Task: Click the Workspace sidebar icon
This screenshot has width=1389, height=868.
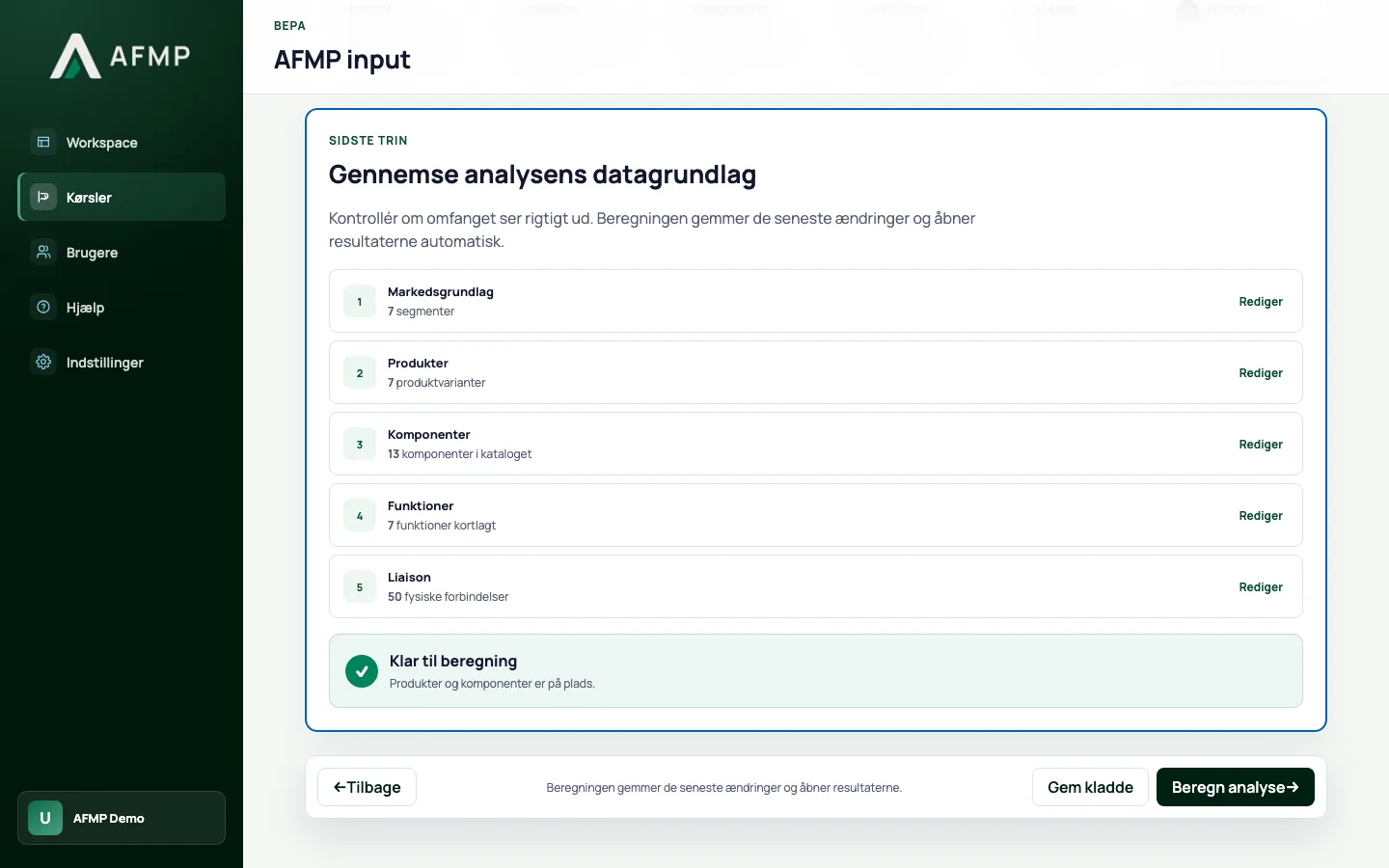Action: coord(43,142)
